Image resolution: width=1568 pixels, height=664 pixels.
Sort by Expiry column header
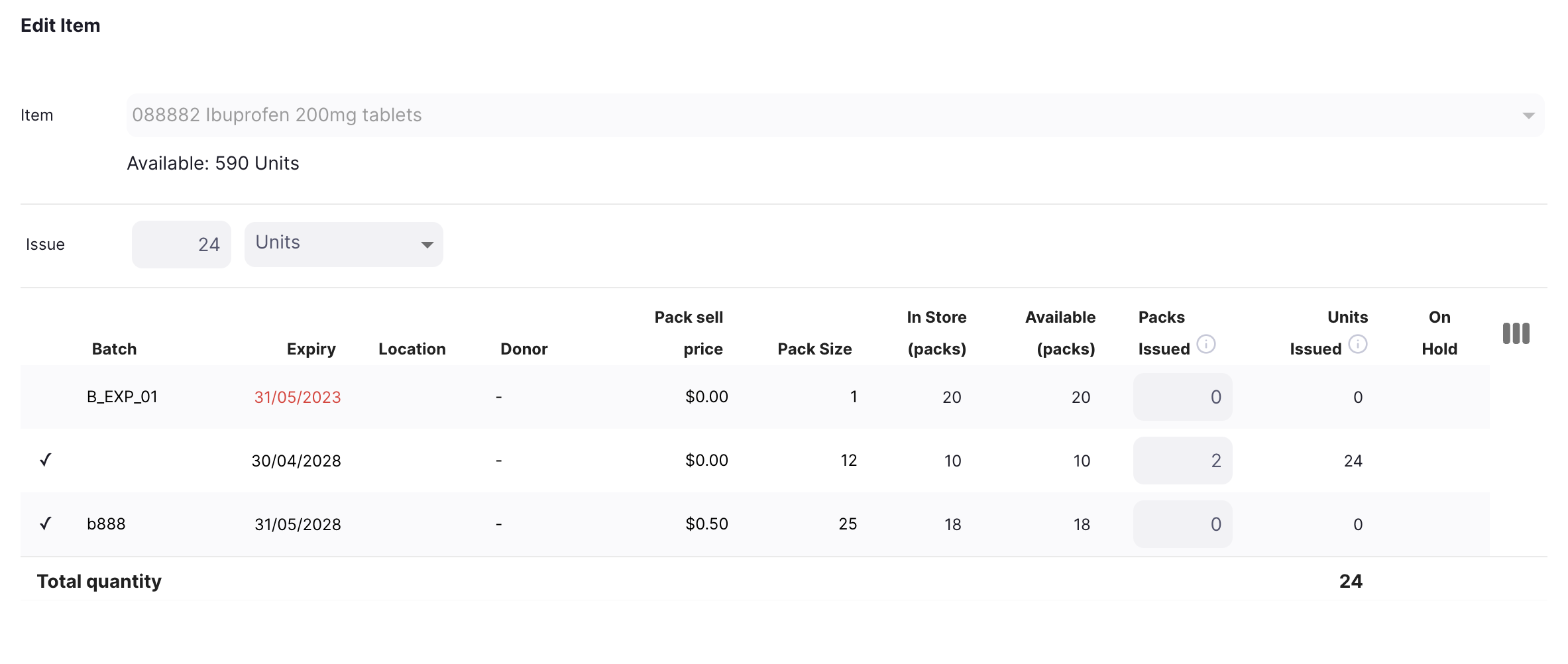coord(311,349)
